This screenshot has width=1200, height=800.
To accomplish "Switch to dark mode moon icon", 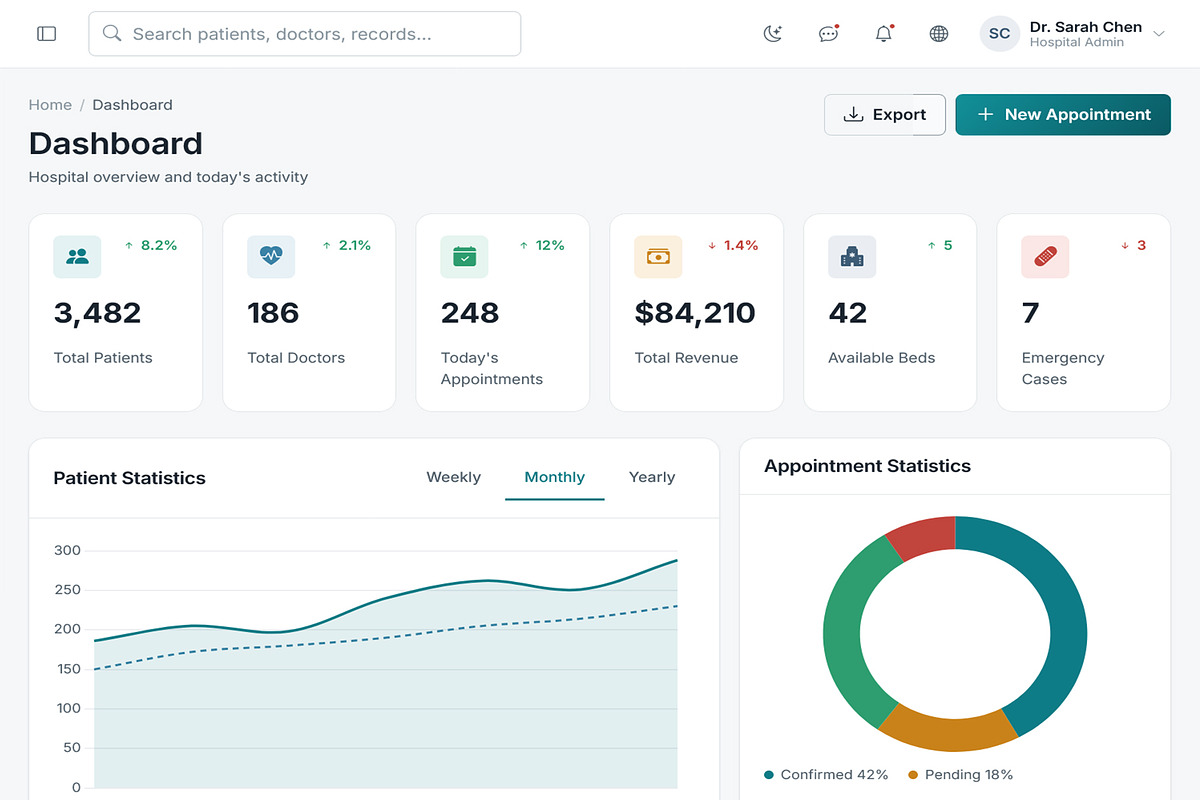I will [772, 34].
